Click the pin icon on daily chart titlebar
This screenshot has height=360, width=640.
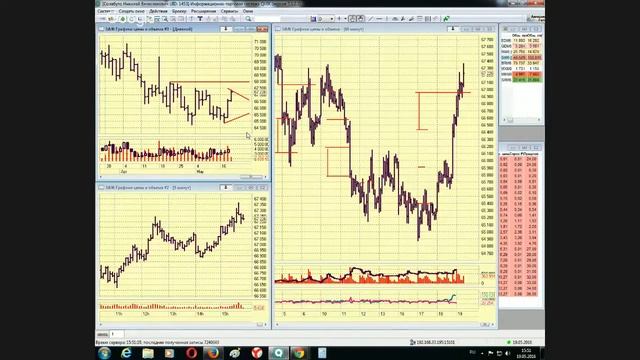[x=225, y=29]
